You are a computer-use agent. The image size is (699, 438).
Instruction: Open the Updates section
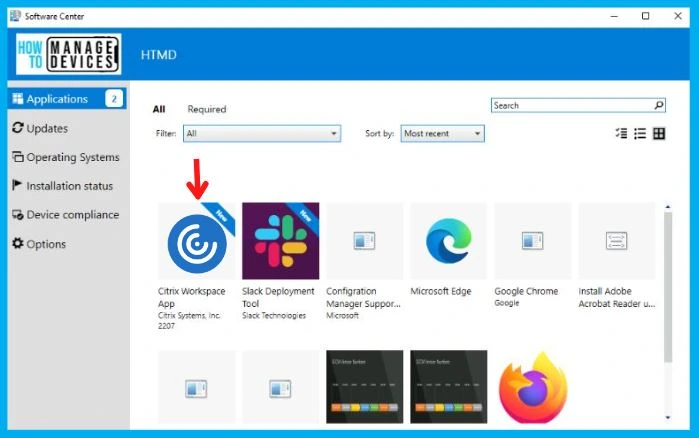click(47, 128)
